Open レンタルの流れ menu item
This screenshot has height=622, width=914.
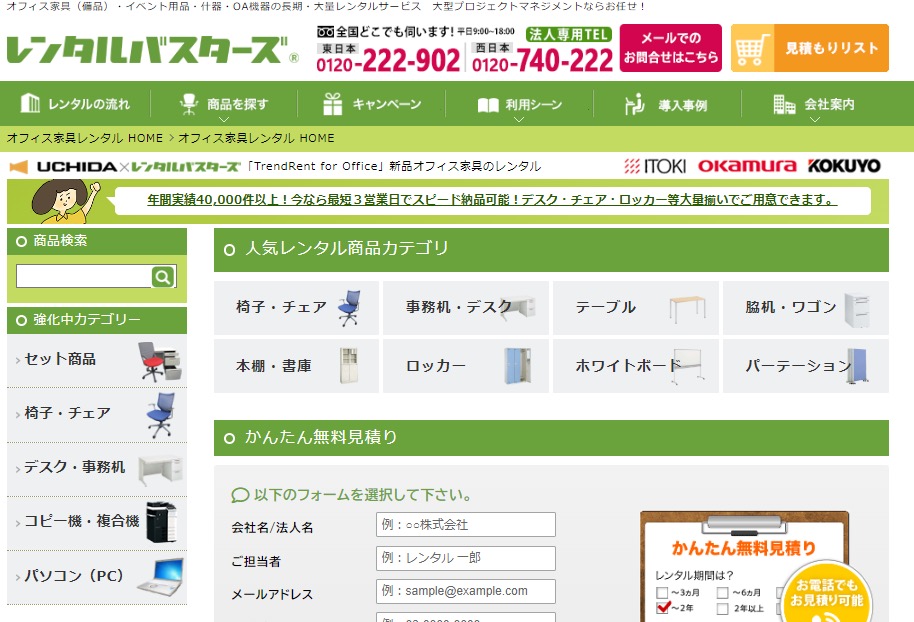point(75,104)
